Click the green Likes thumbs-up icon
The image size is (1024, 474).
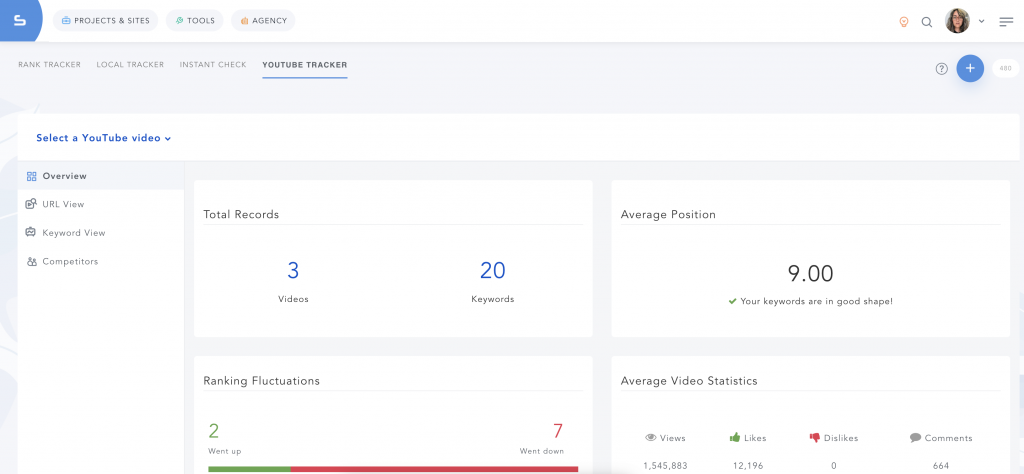735,437
